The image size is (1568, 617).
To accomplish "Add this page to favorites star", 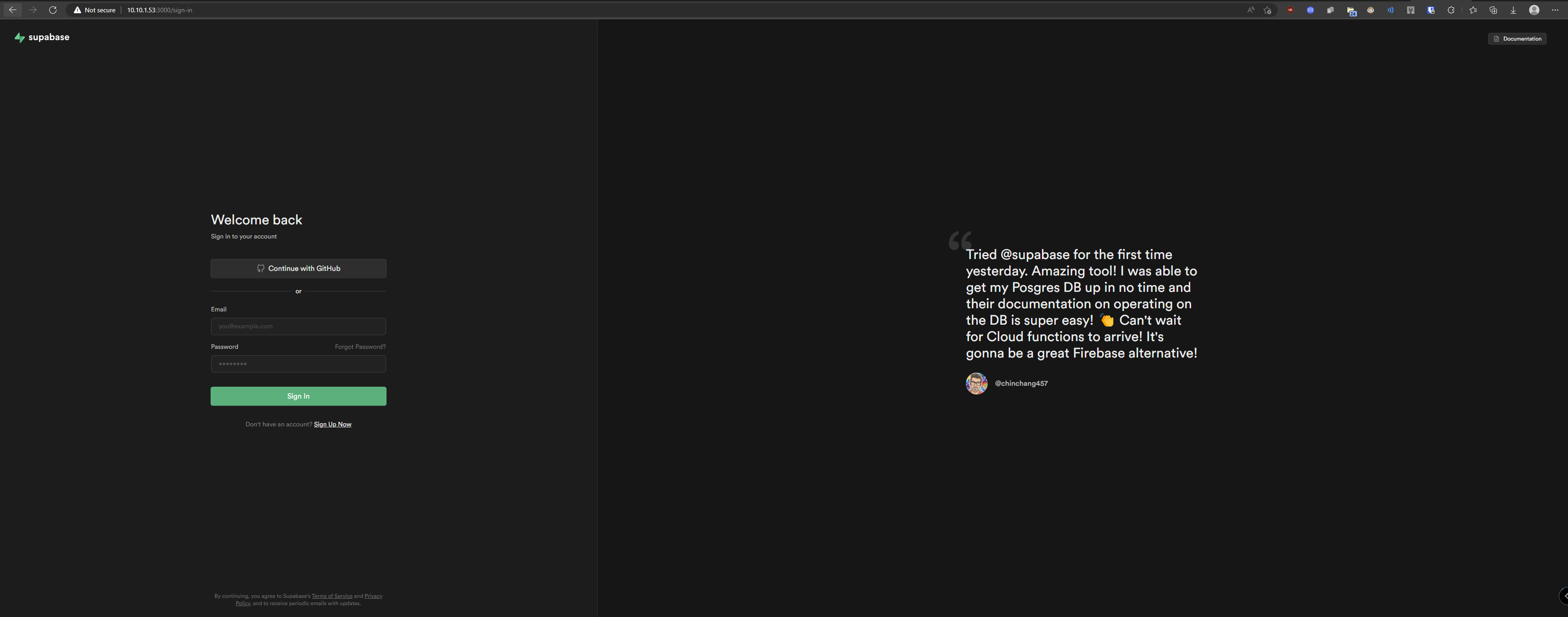I will click(x=1267, y=10).
